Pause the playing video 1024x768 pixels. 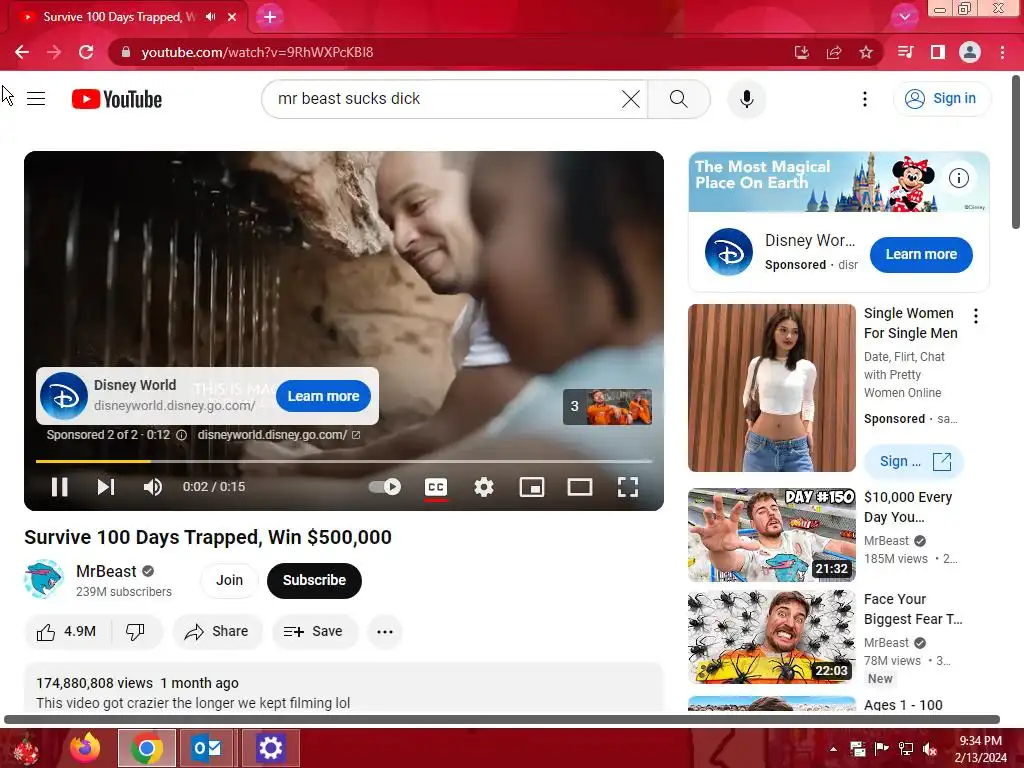(59, 487)
